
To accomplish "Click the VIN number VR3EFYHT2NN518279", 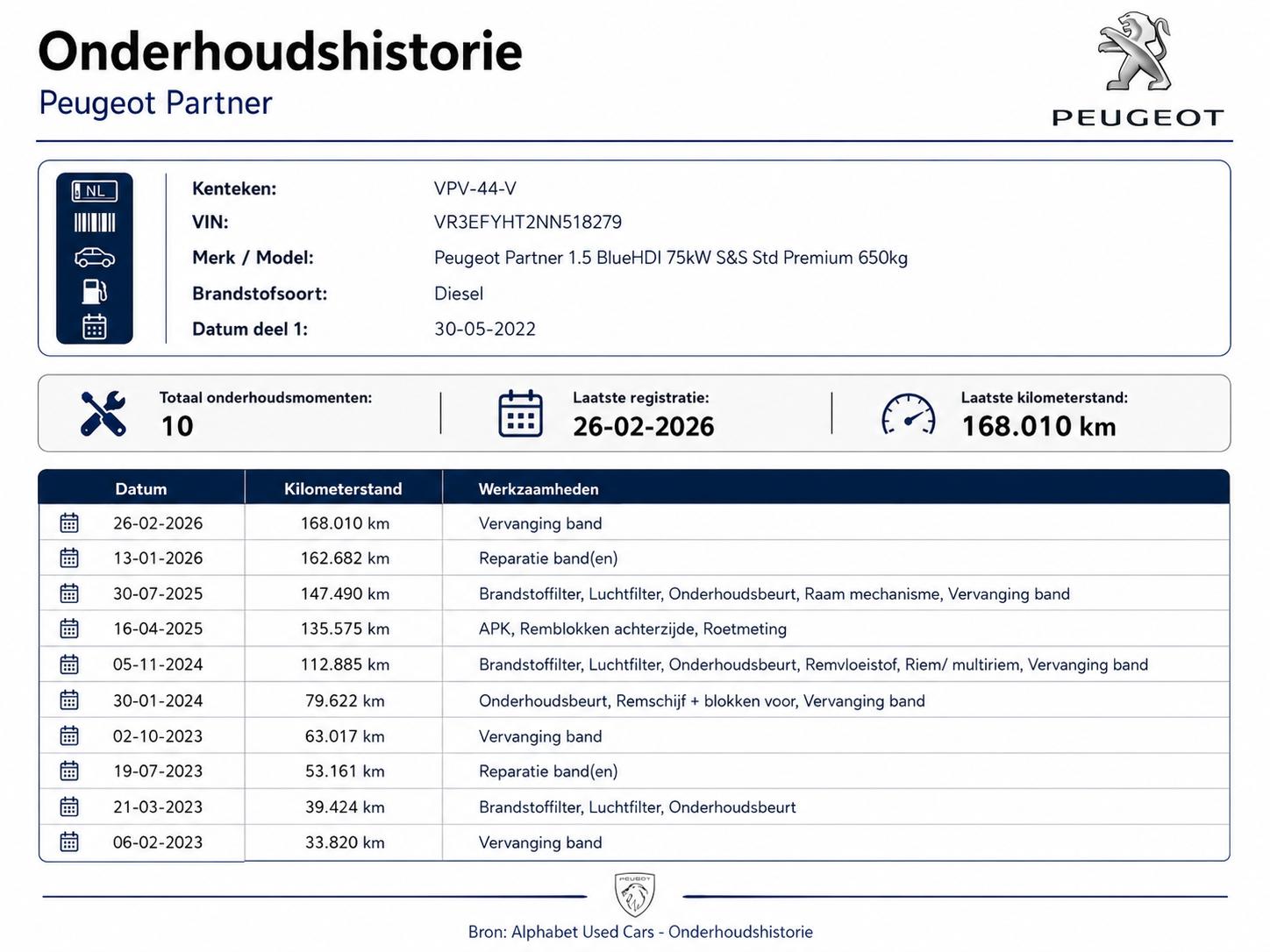I will point(528,223).
